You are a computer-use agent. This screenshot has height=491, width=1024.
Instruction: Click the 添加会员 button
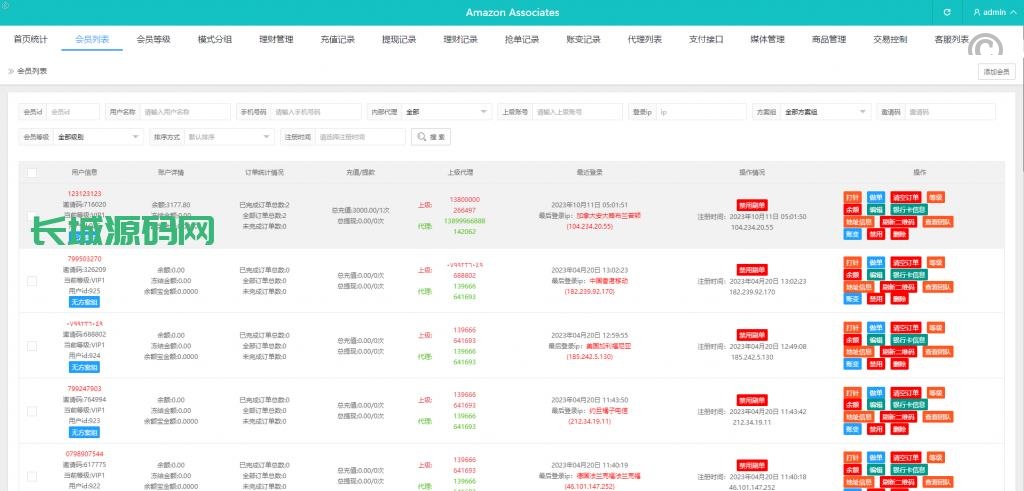[997, 71]
